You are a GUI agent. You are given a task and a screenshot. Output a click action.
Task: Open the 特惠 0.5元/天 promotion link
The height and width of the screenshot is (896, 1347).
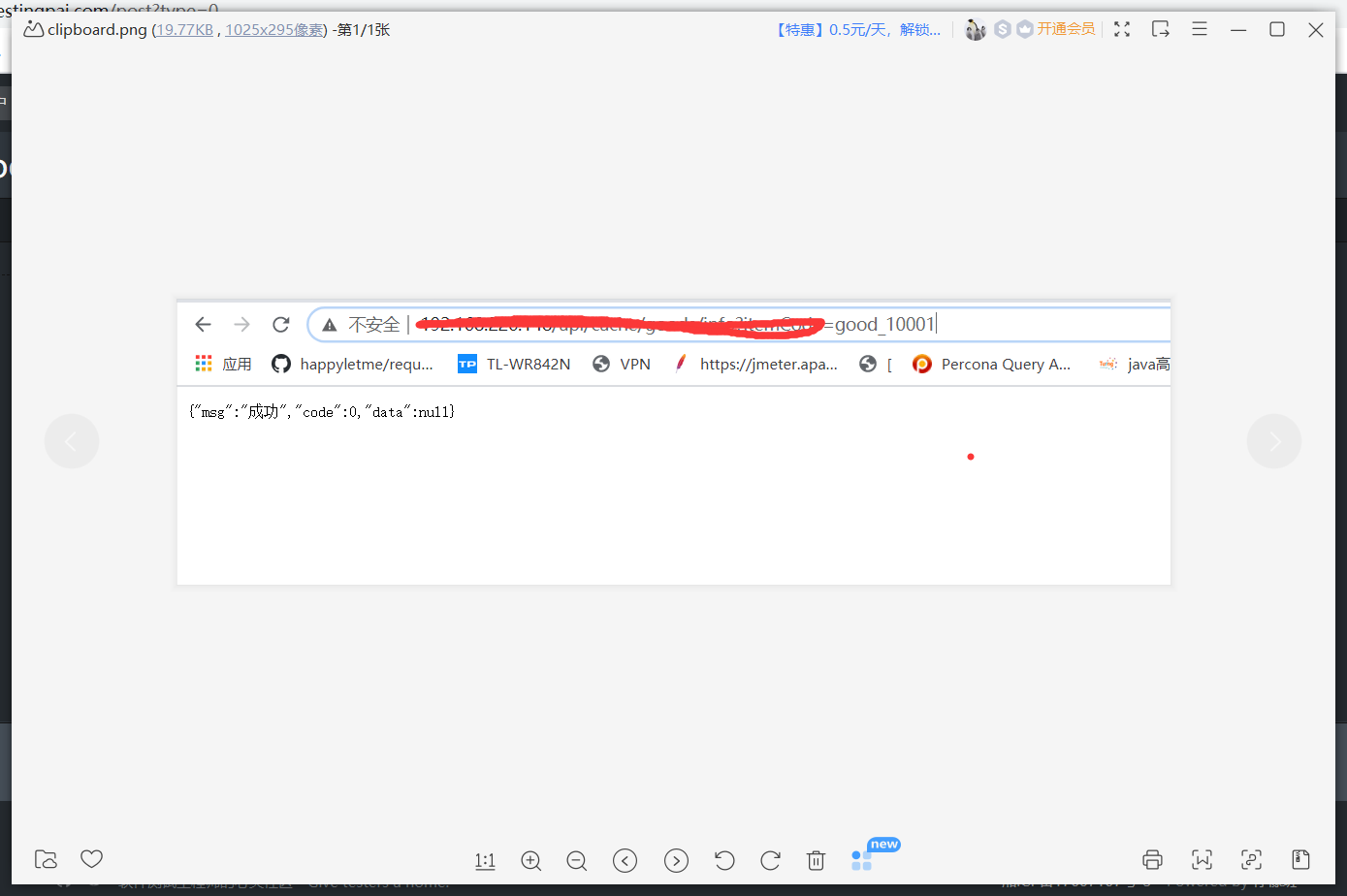tap(857, 30)
